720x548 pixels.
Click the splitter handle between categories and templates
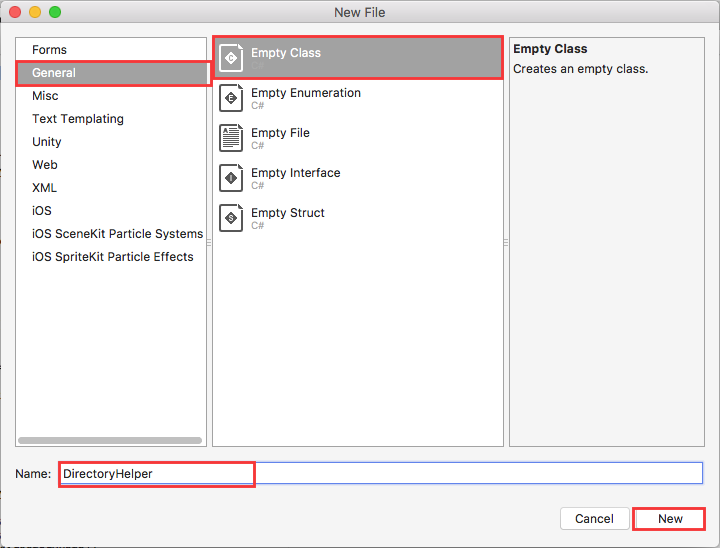coord(209,242)
